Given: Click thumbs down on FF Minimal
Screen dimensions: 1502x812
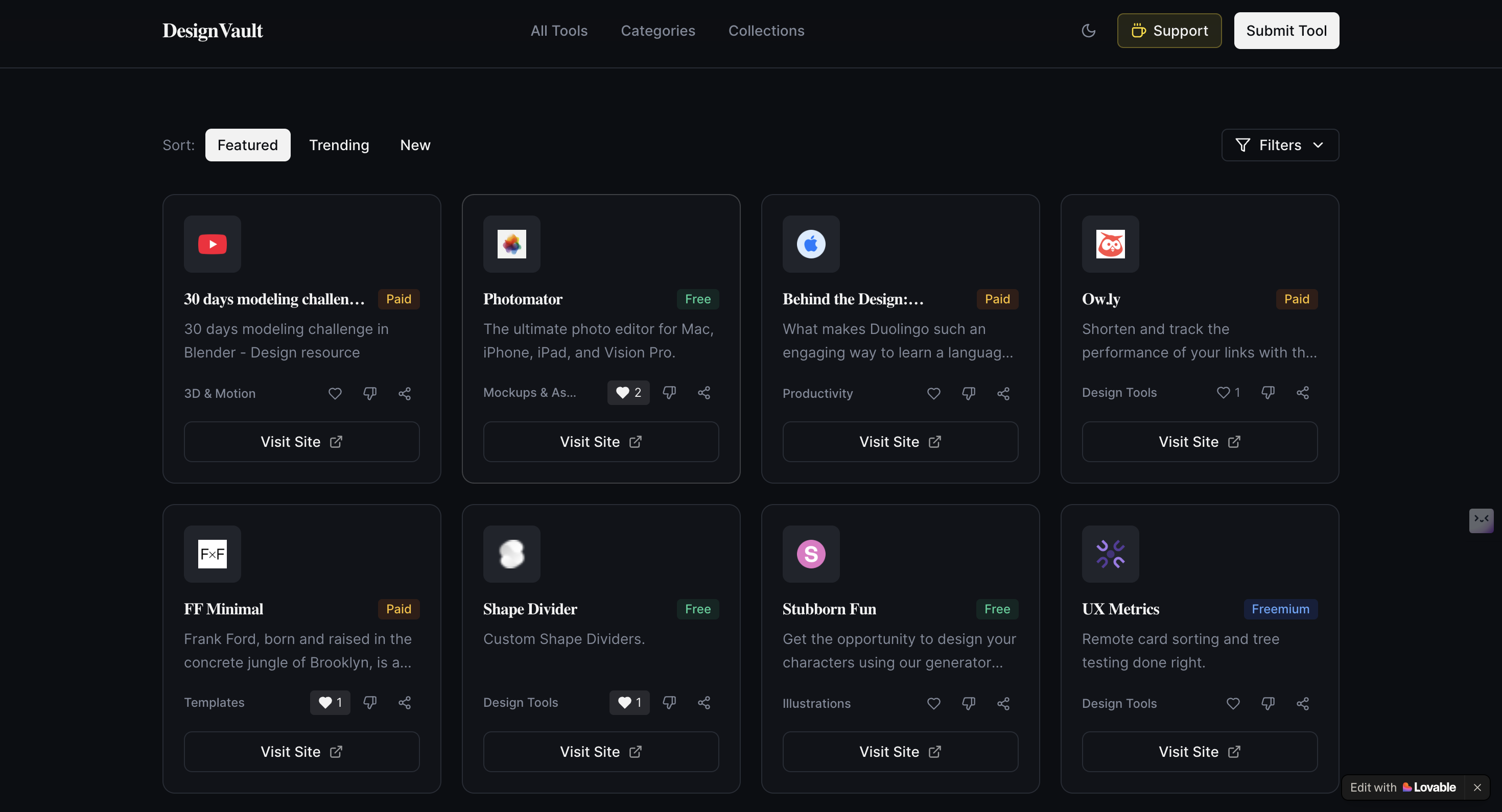Looking at the screenshot, I should (370, 702).
